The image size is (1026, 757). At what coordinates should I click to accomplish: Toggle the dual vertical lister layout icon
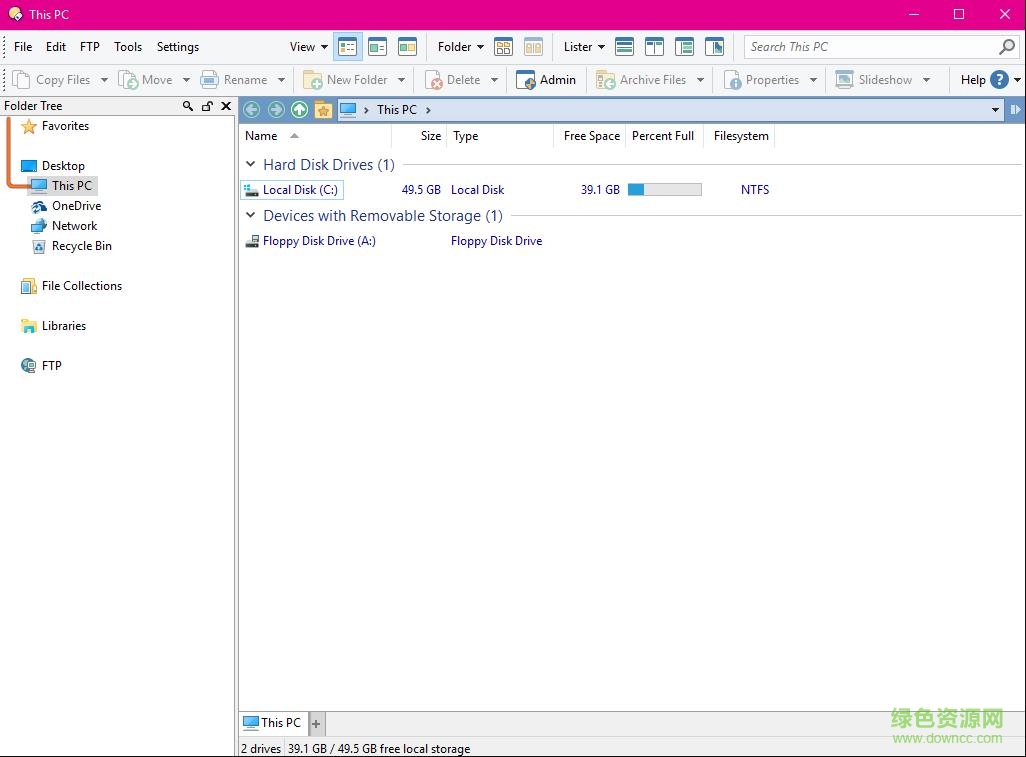(654, 46)
